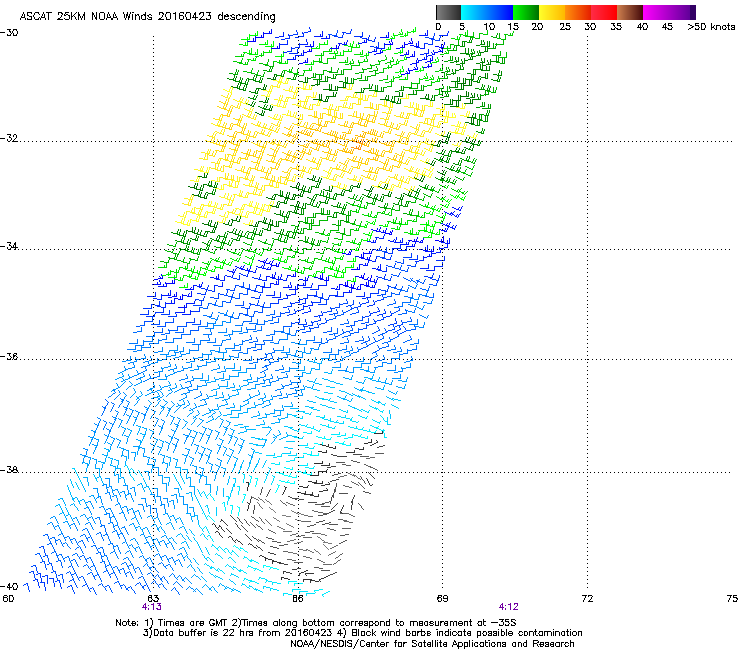Click the '-34' latitude axis label
The width and height of the screenshot is (740, 650).
coord(9,246)
